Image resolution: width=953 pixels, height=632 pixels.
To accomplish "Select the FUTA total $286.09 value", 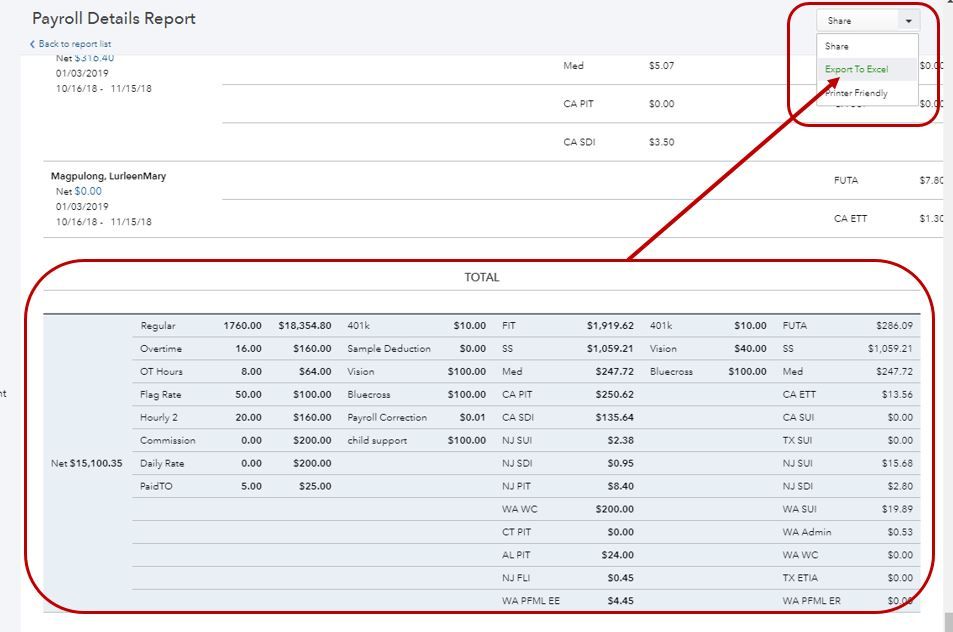I will 890,325.
